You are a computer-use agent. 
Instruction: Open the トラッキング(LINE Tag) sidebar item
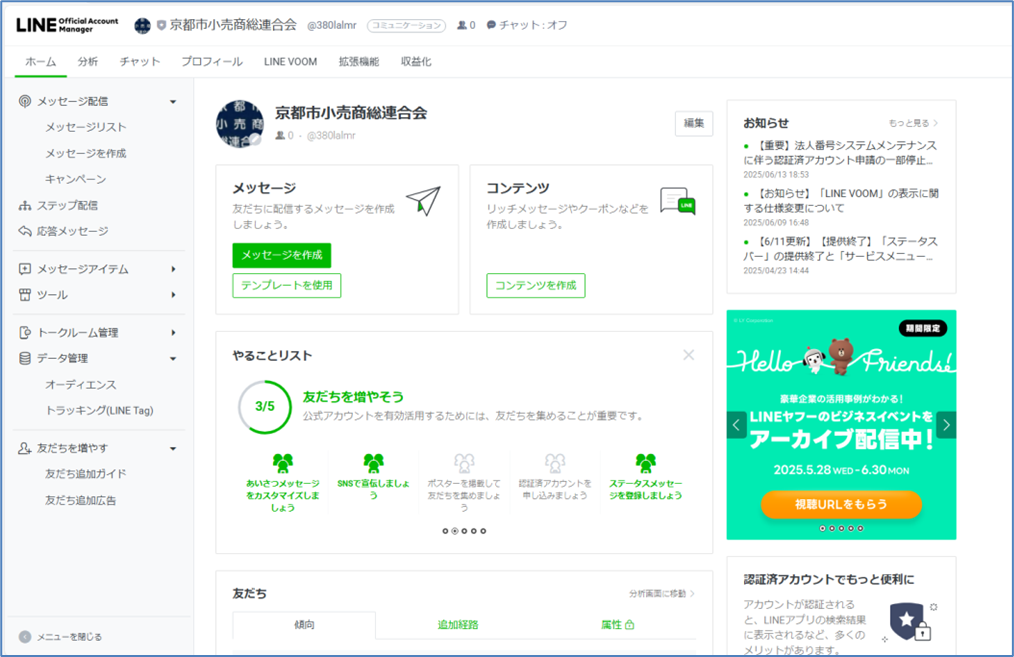(99, 411)
